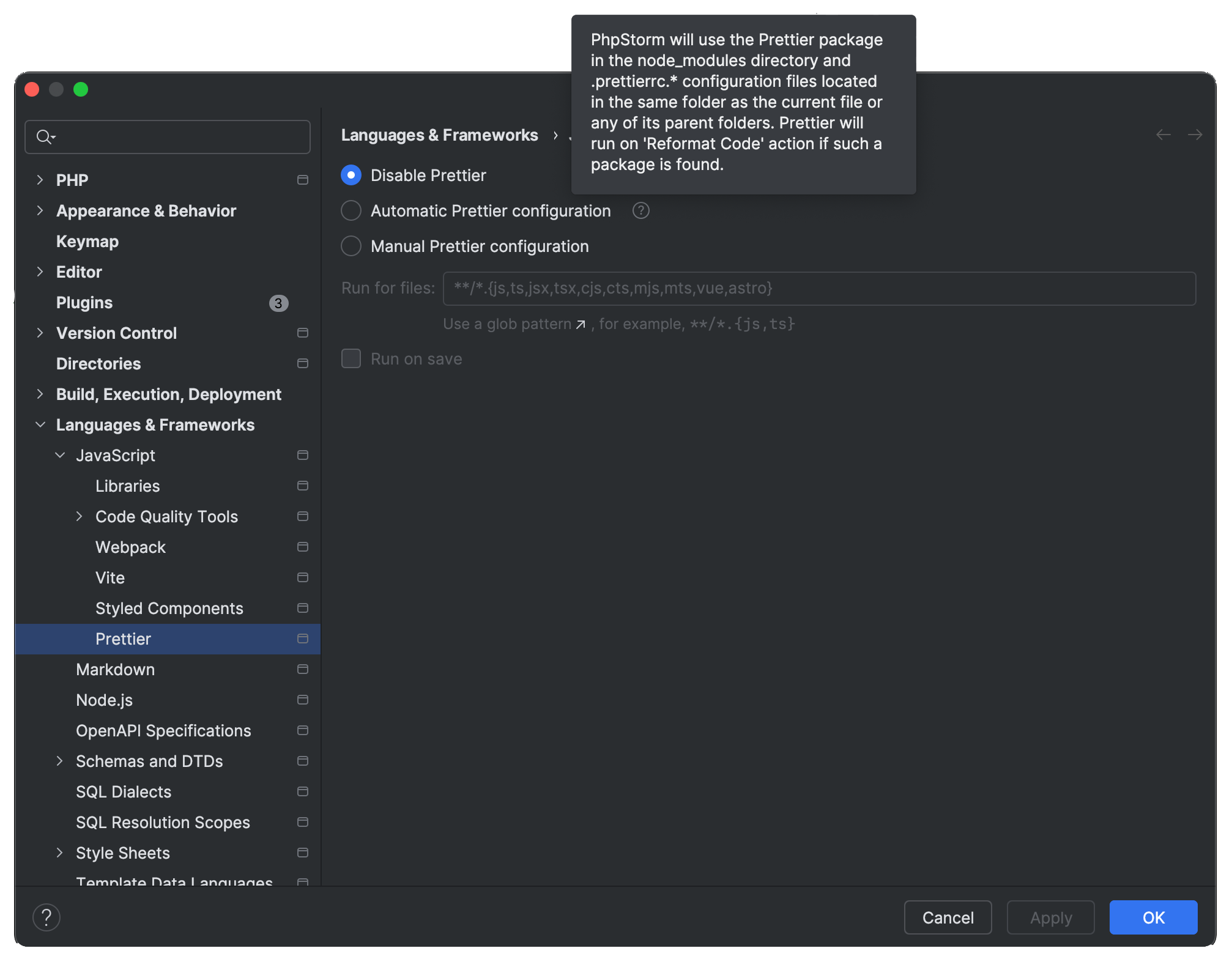Image resolution: width=1232 pixels, height=970 pixels.
Task: Click the help question mark beside Automatic Prettier configuration
Action: tap(640, 210)
